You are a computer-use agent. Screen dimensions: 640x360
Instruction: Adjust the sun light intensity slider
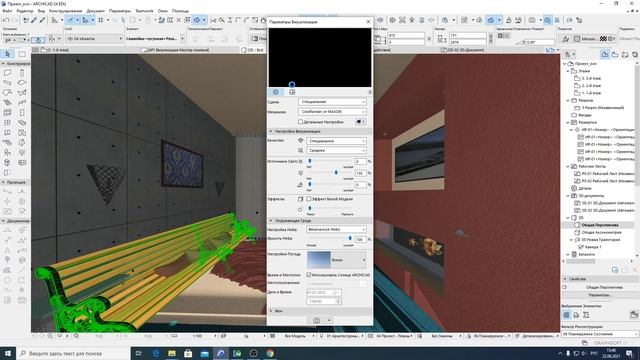pos(310,161)
